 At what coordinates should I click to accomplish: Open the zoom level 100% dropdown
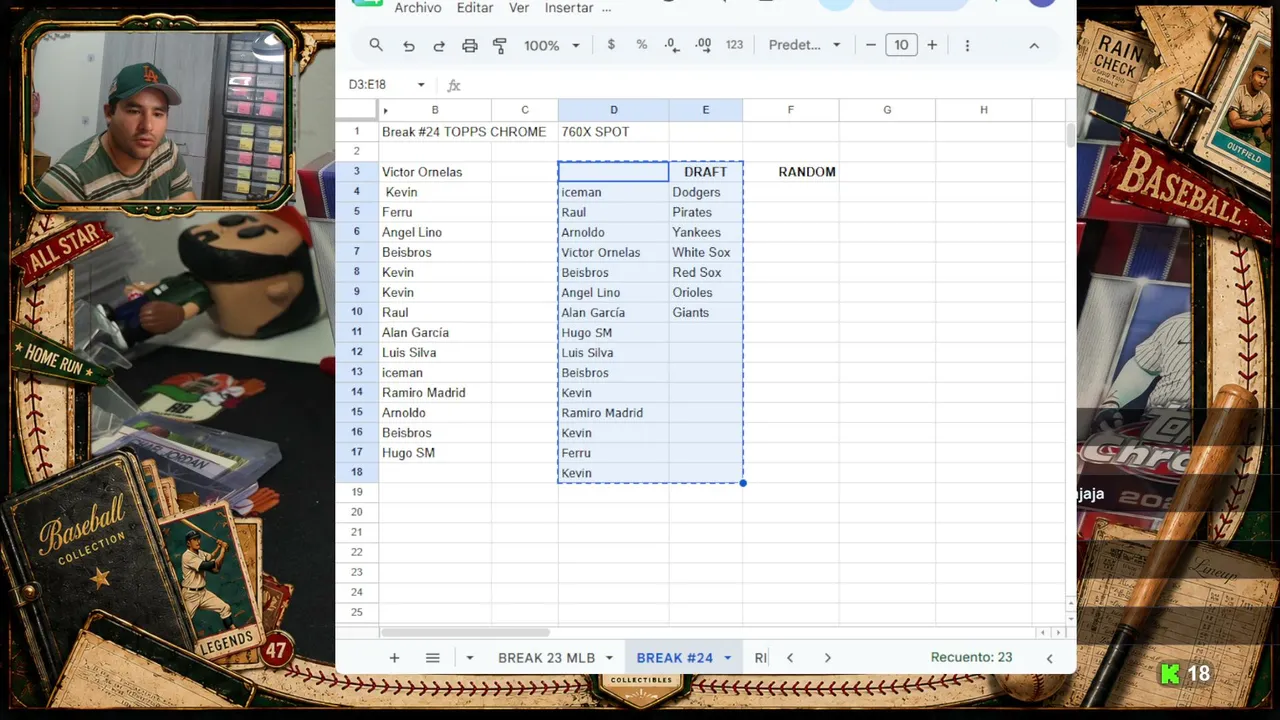coord(552,45)
